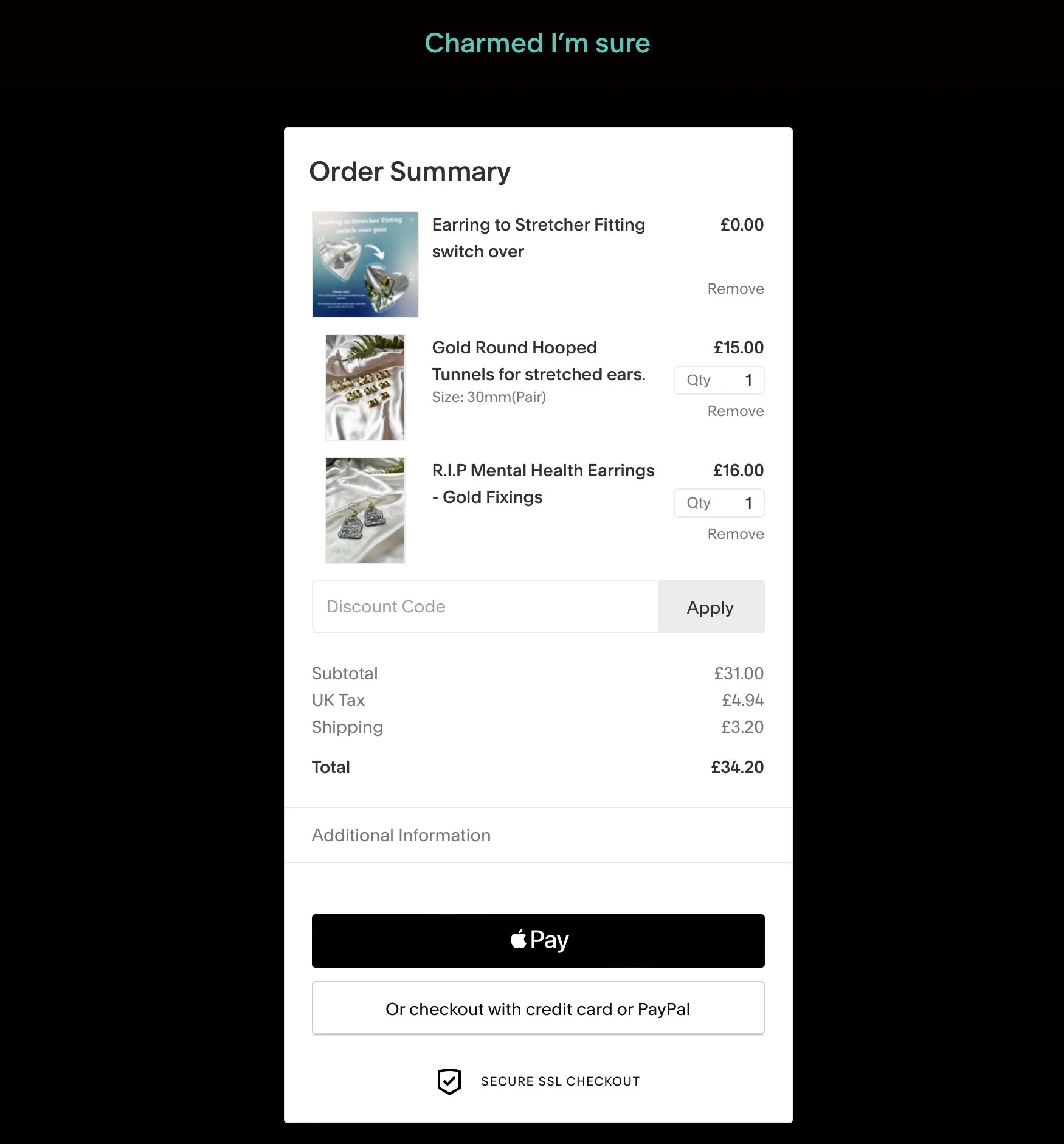Click the secure SSL shield checkmark icon
Viewport: 1064px width, 1144px height.
tap(449, 1081)
